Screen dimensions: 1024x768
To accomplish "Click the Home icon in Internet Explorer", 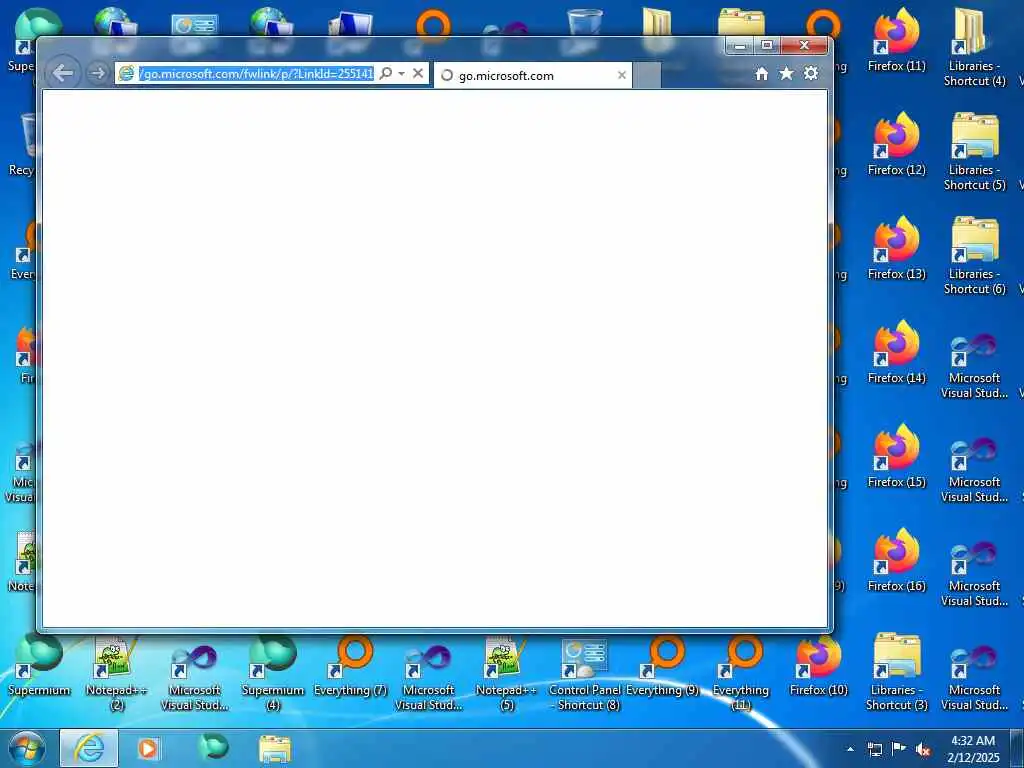I will click(x=761, y=74).
